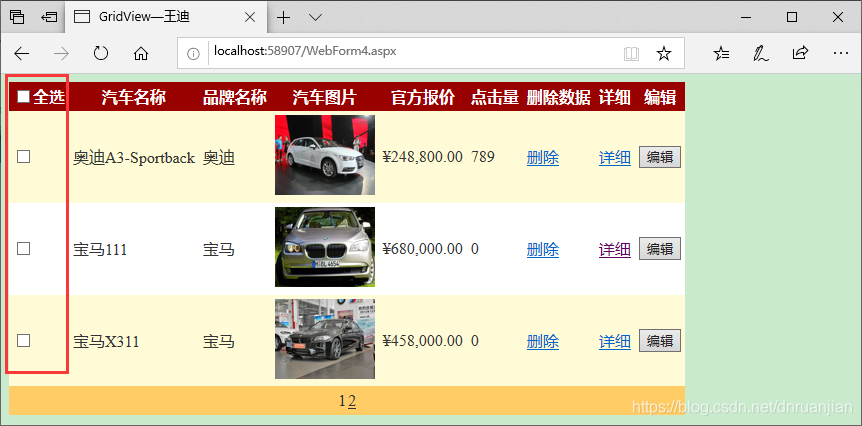This screenshot has height=426, width=862.
Task: Click the forward navigation arrow
Action: [x=62, y=53]
